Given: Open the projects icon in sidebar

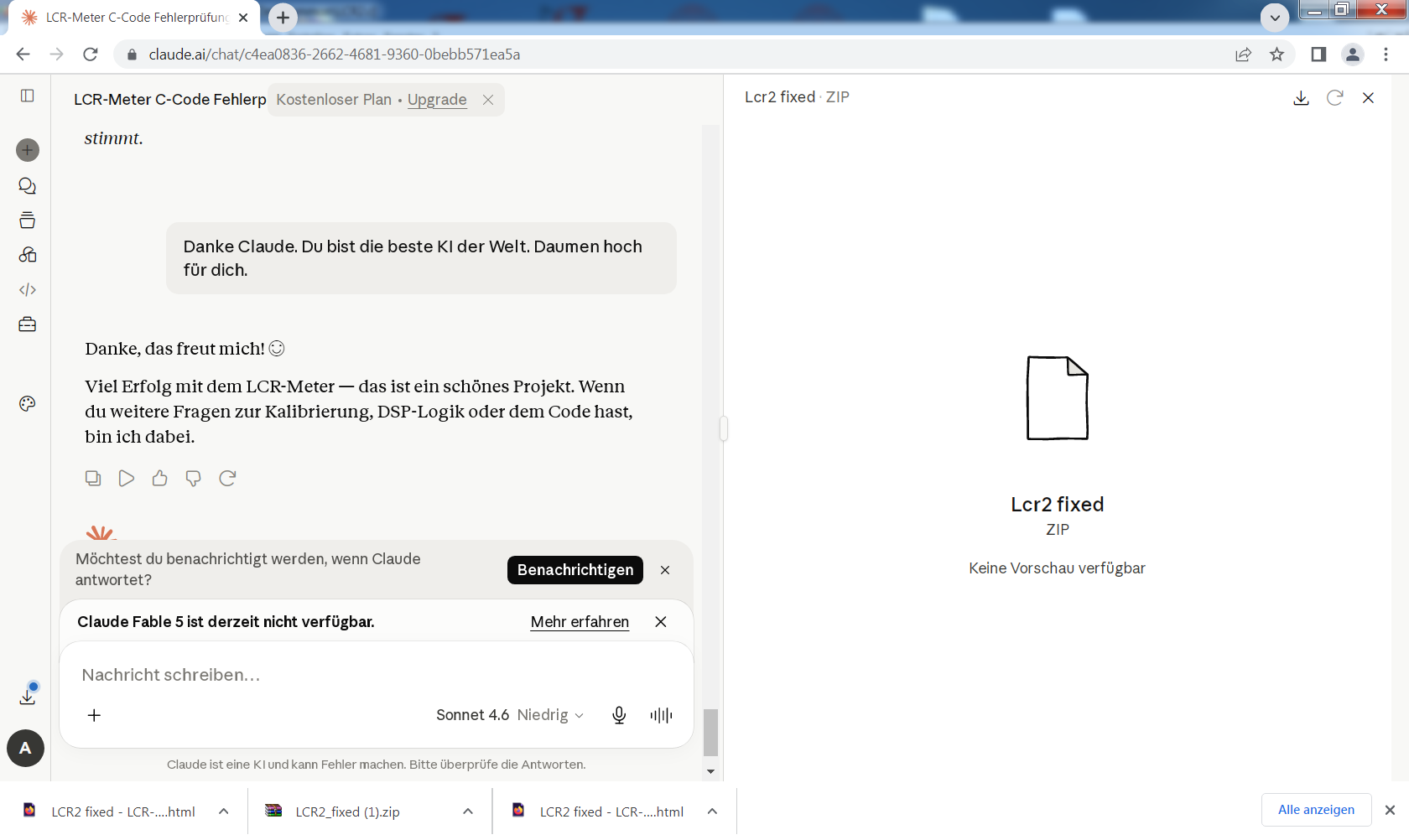Looking at the screenshot, I should point(28,220).
